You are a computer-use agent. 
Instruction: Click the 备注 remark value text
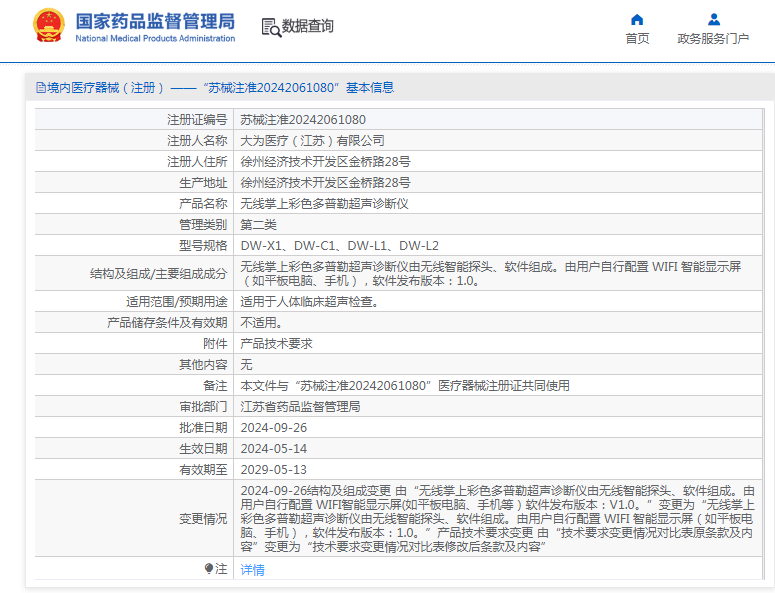click(405, 385)
